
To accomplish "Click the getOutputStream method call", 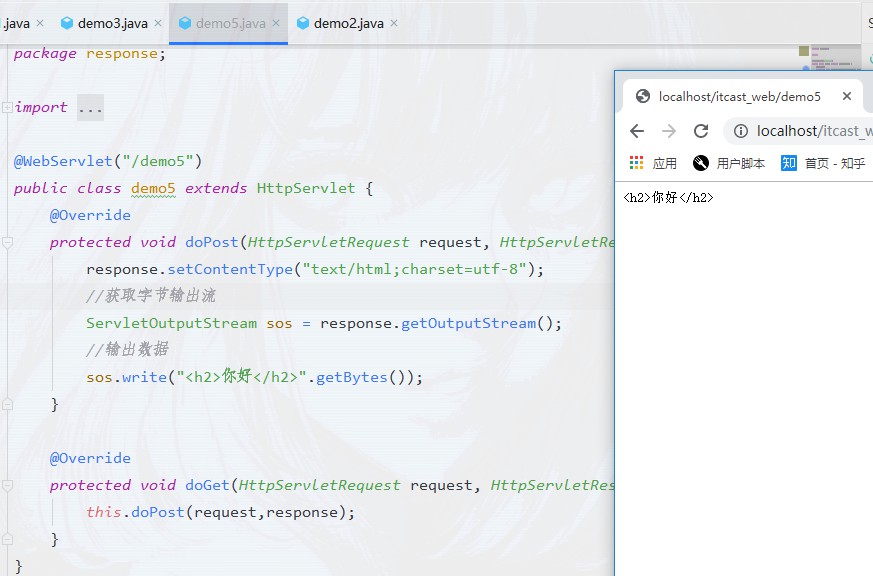I will coord(468,323).
